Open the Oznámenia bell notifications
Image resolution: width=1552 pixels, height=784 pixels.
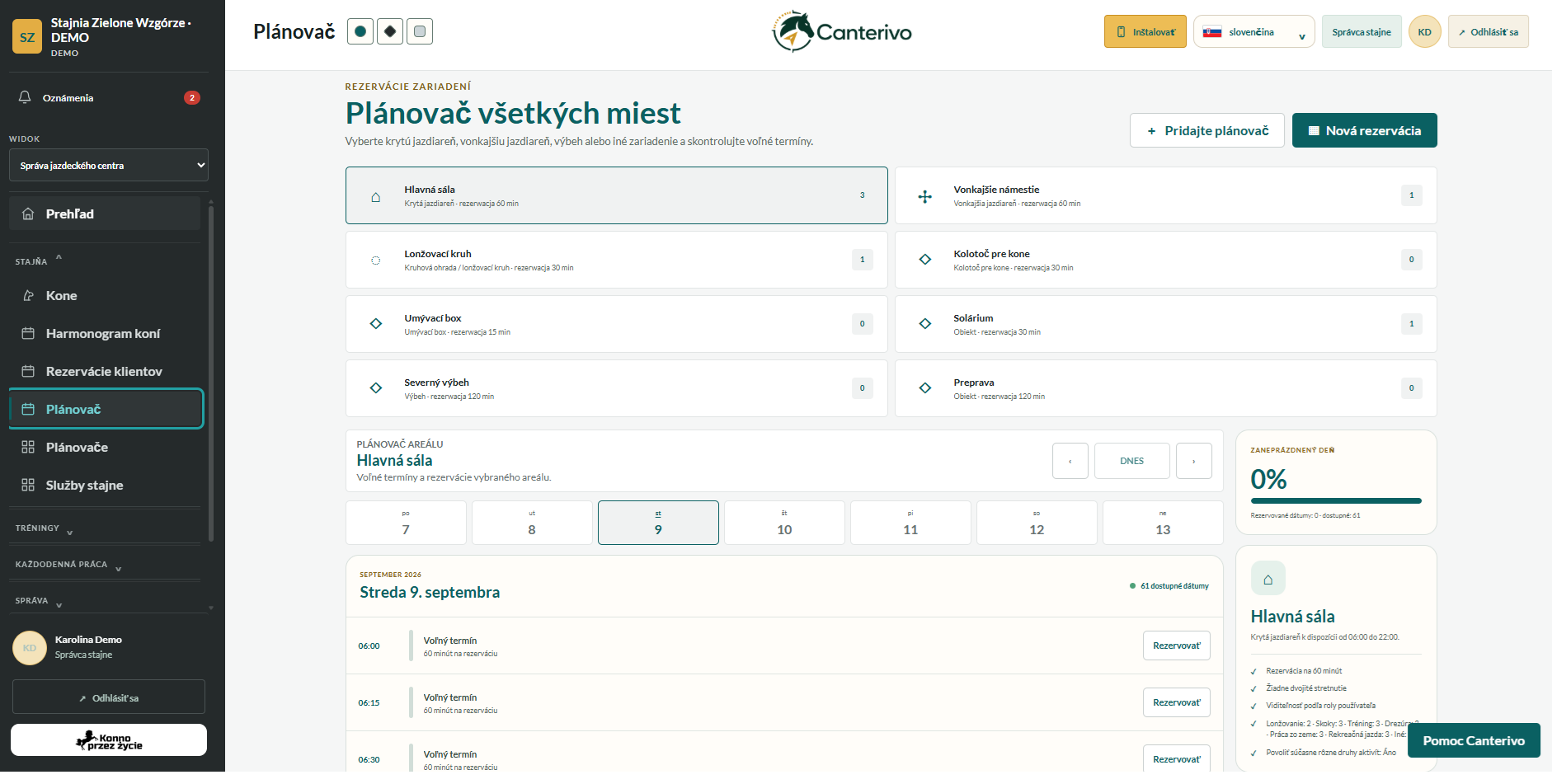108,97
